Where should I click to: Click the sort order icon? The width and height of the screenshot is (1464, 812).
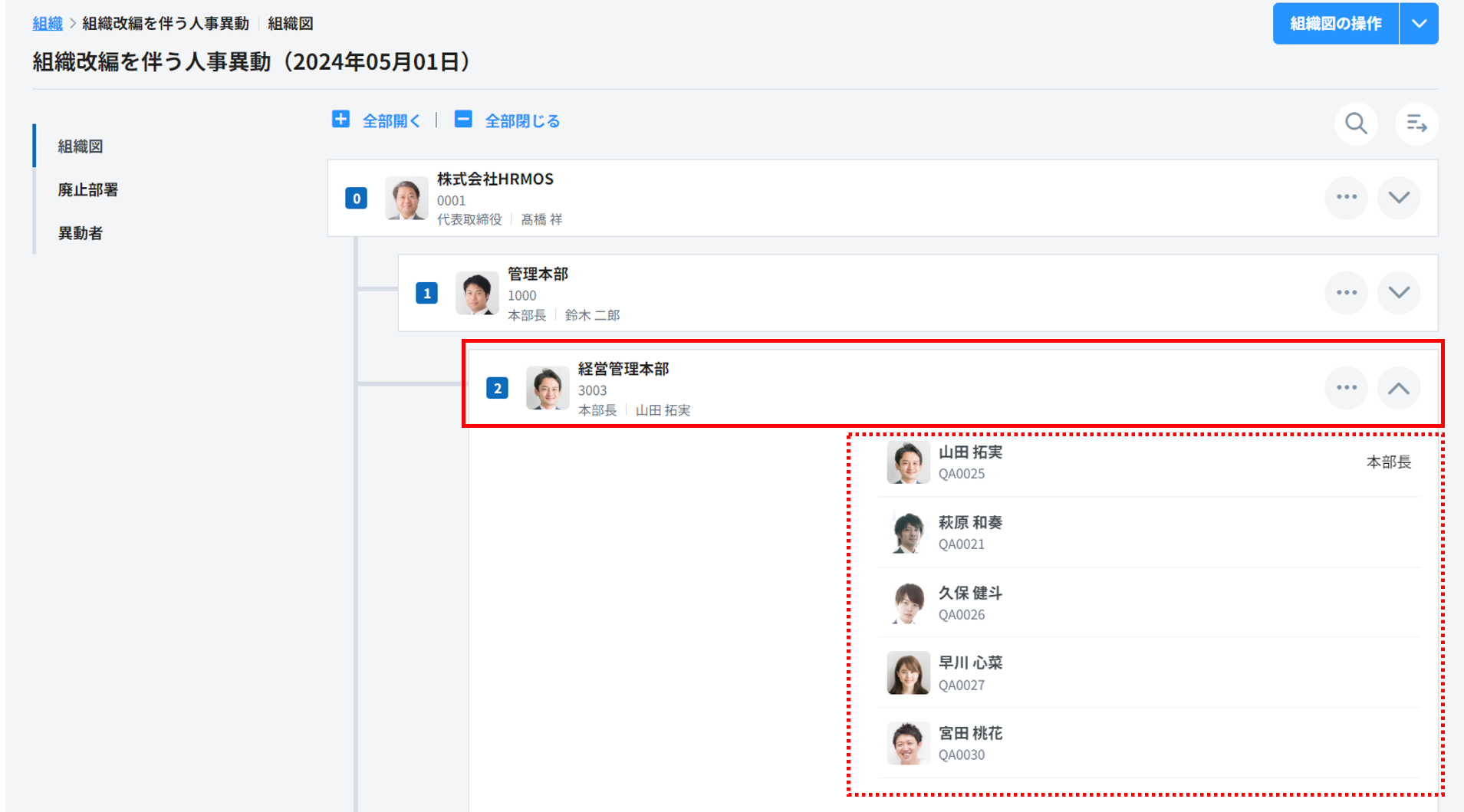coord(1416,123)
